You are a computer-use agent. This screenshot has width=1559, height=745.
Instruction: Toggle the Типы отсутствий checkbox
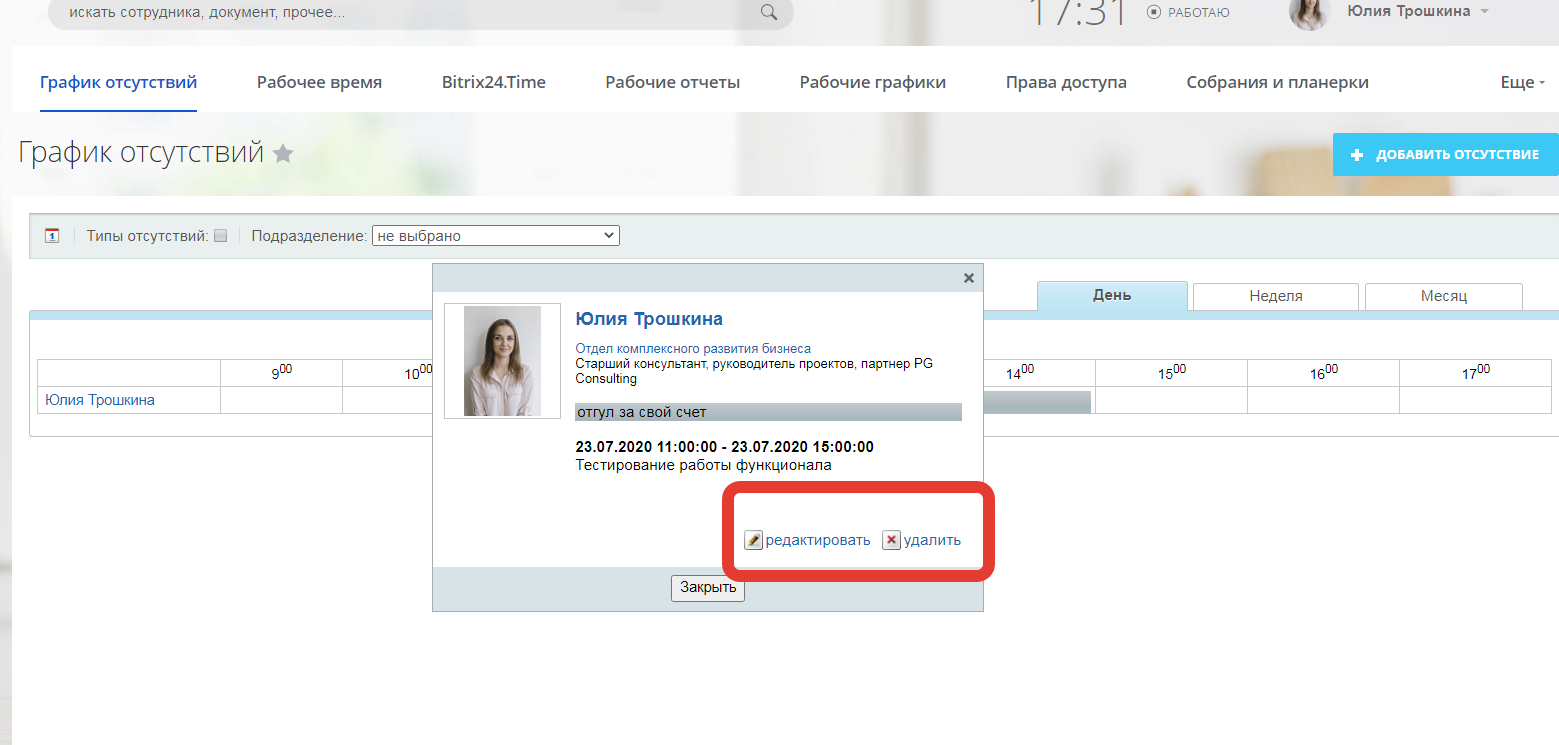pos(221,236)
